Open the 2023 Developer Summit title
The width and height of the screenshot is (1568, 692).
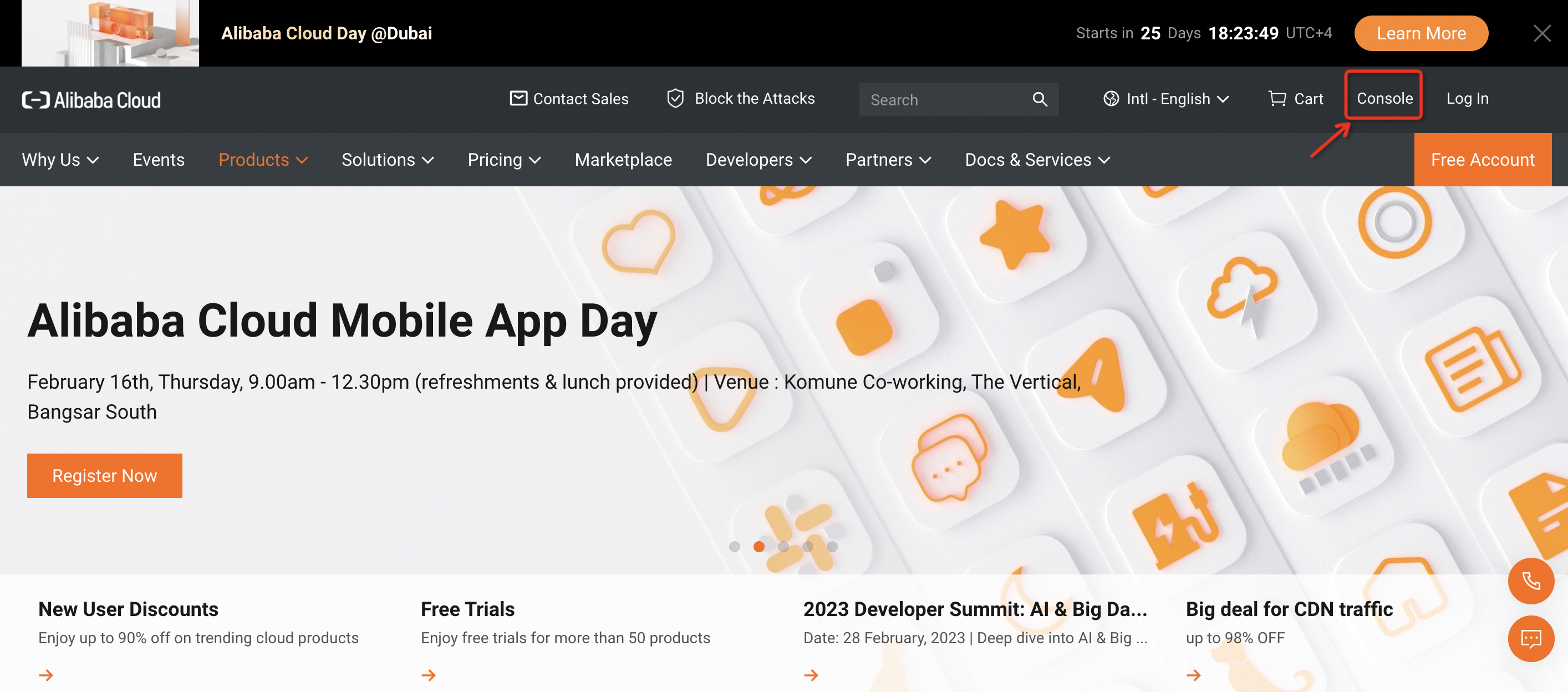975,609
